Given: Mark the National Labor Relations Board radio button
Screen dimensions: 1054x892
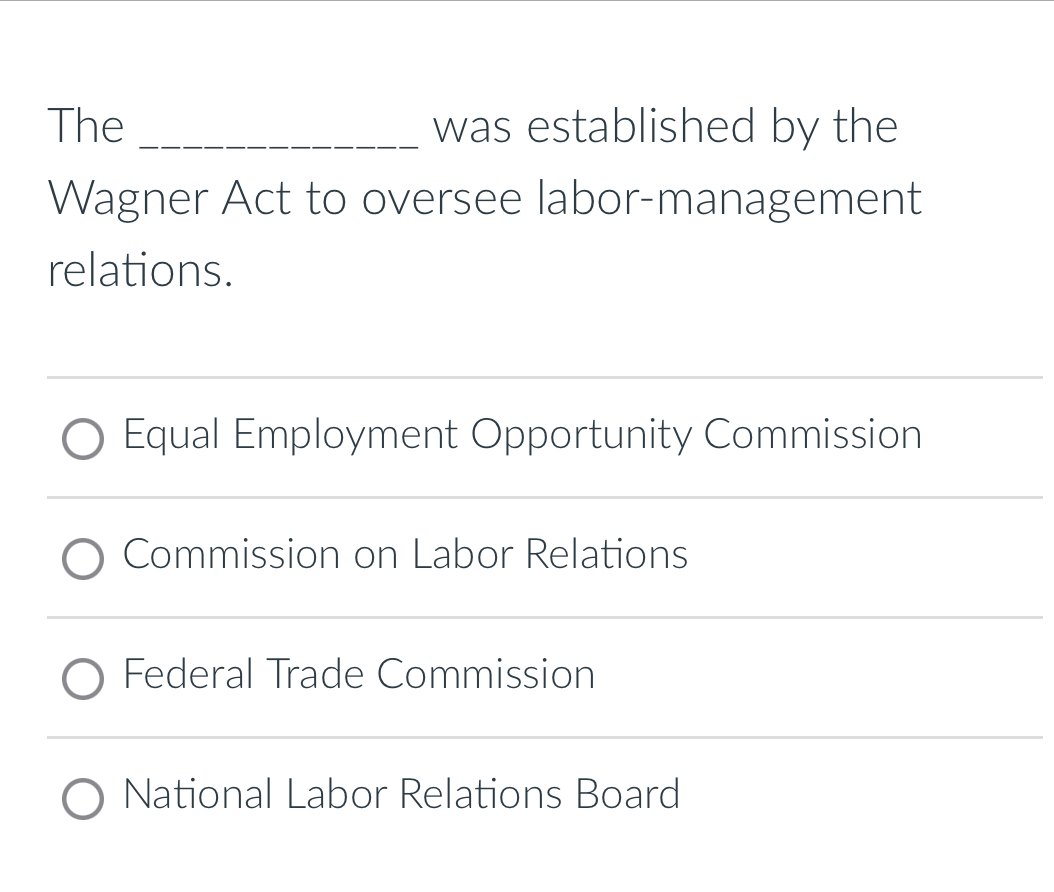Looking at the screenshot, I should point(83,799).
